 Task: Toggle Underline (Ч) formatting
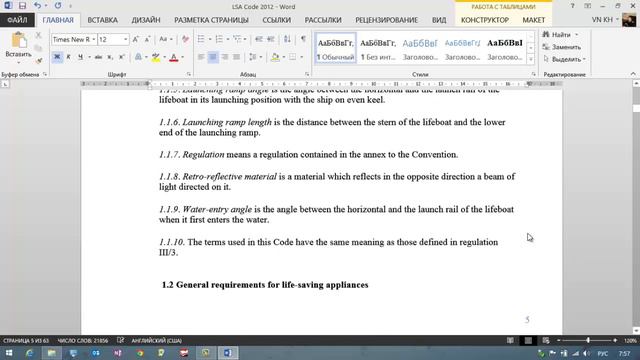point(80,57)
